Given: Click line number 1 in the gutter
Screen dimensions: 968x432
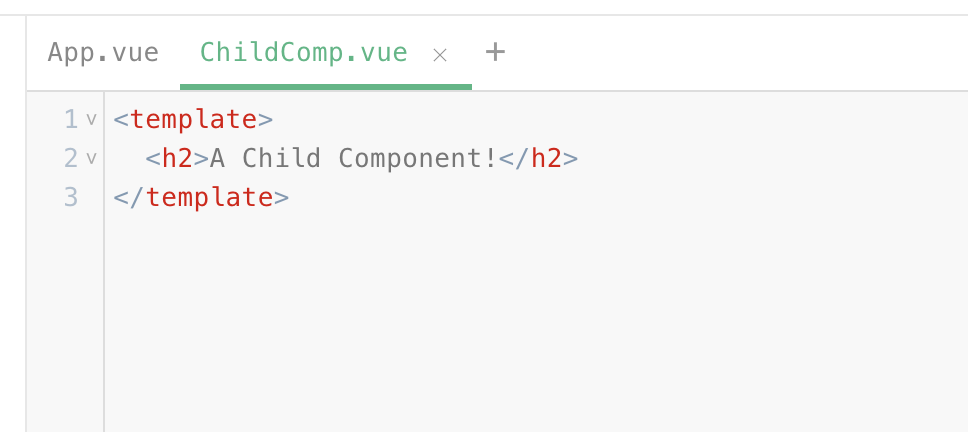Looking at the screenshot, I should pyautogui.click(x=71, y=119).
